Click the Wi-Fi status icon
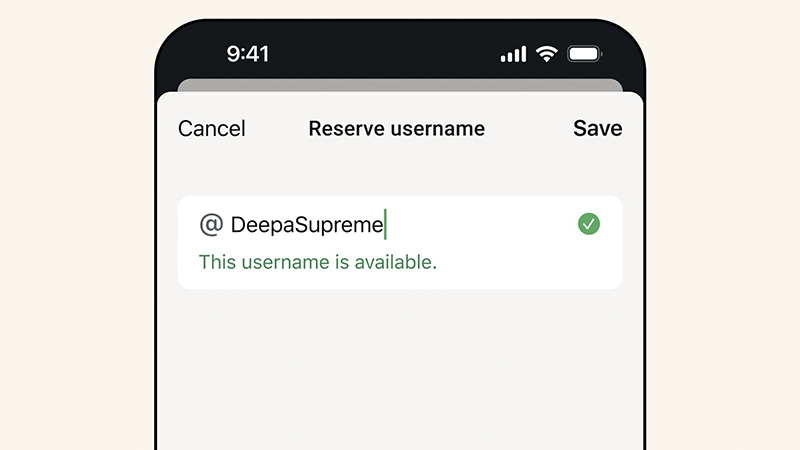 [x=546, y=54]
